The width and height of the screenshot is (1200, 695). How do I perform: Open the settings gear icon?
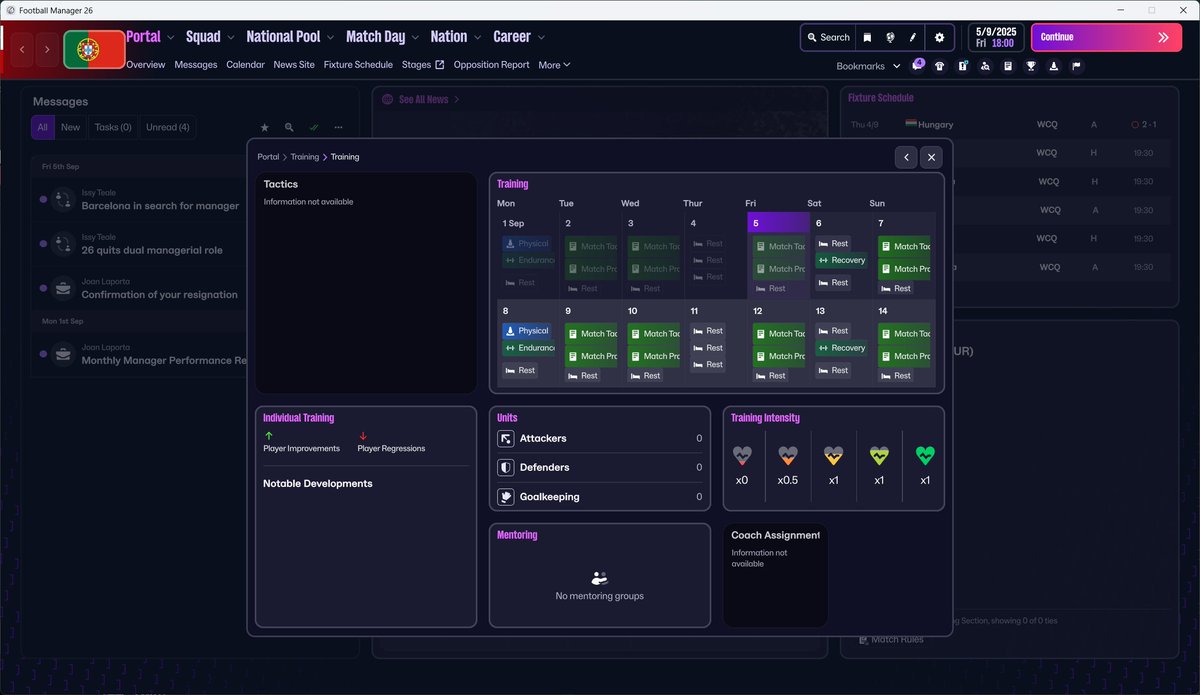939,37
